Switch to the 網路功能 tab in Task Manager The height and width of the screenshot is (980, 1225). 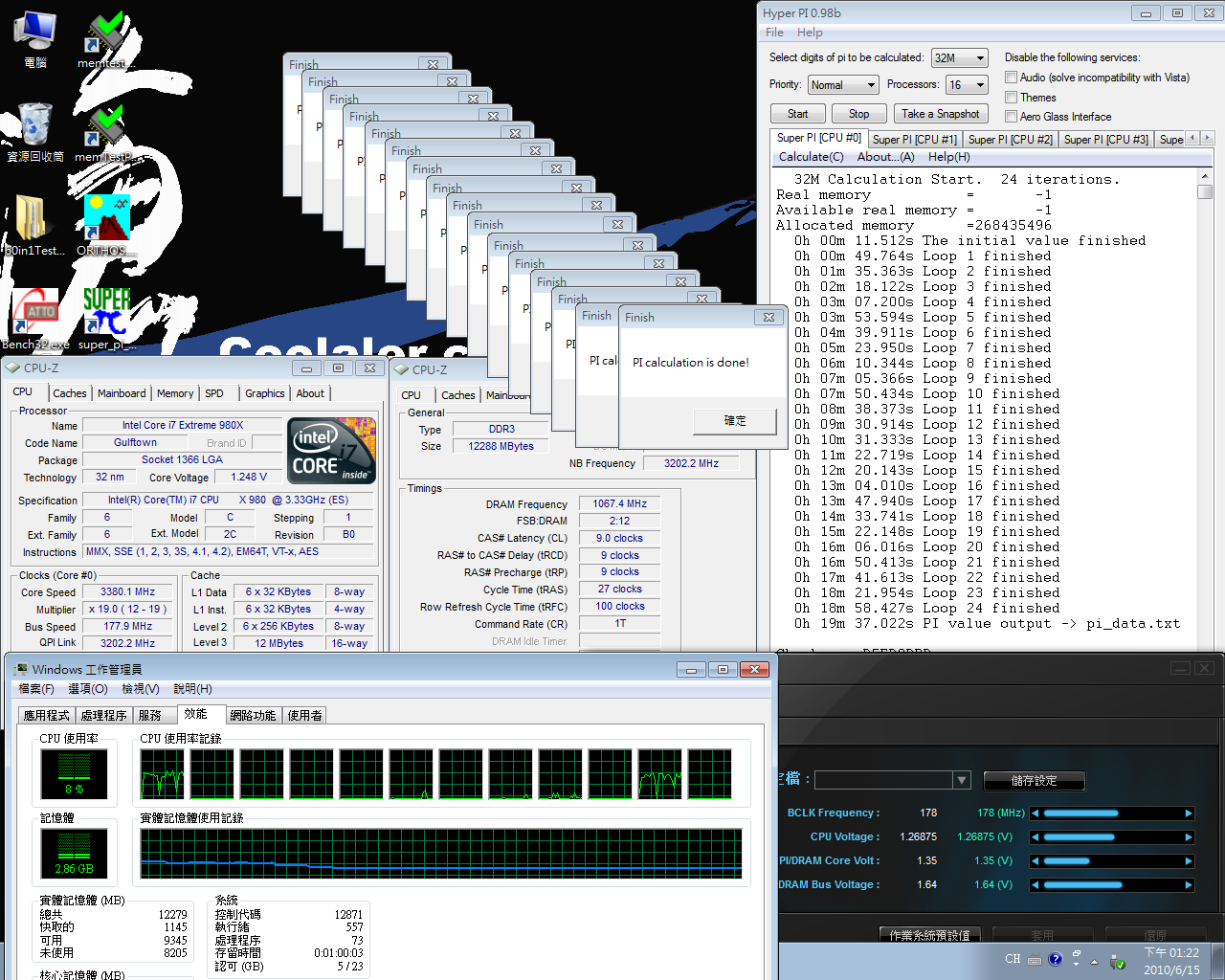coord(253,715)
